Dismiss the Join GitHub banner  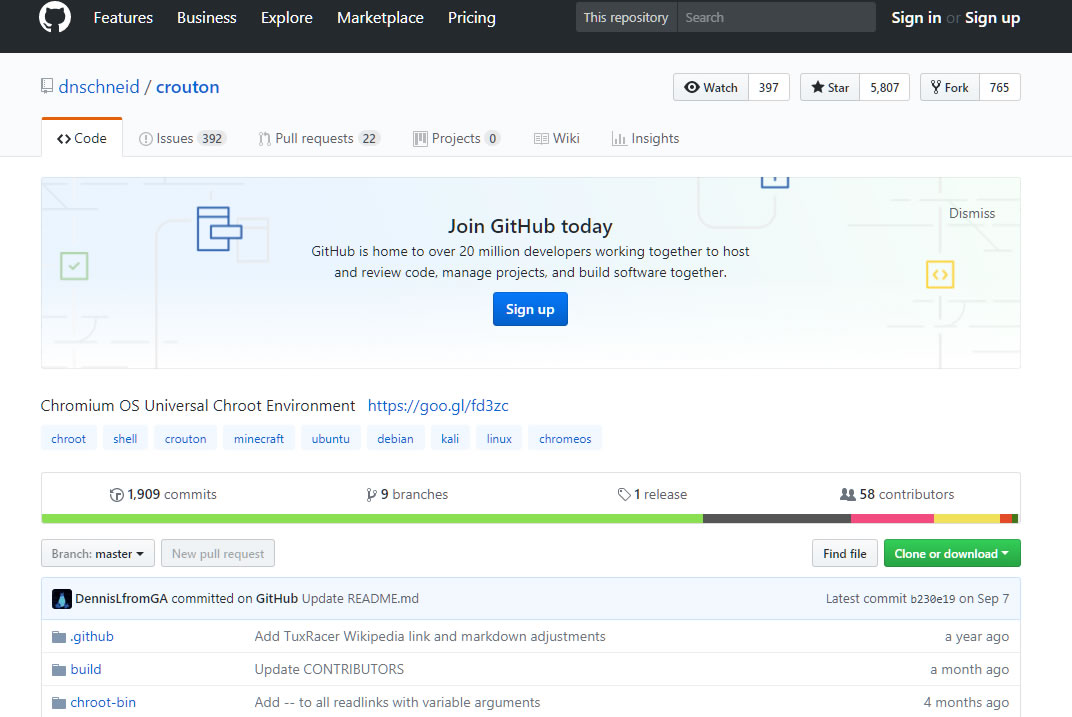pos(972,213)
